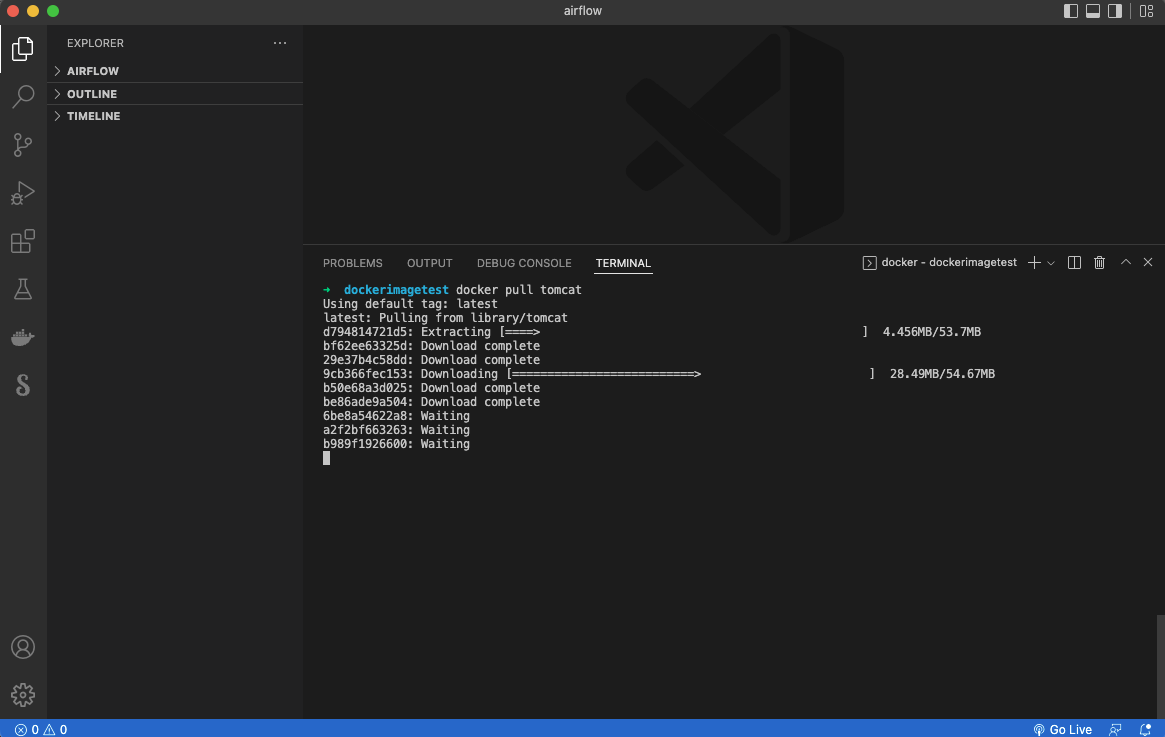1165x737 pixels.
Task: Expand the AIRFLOW folder section
Action: click(x=175, y=71)
